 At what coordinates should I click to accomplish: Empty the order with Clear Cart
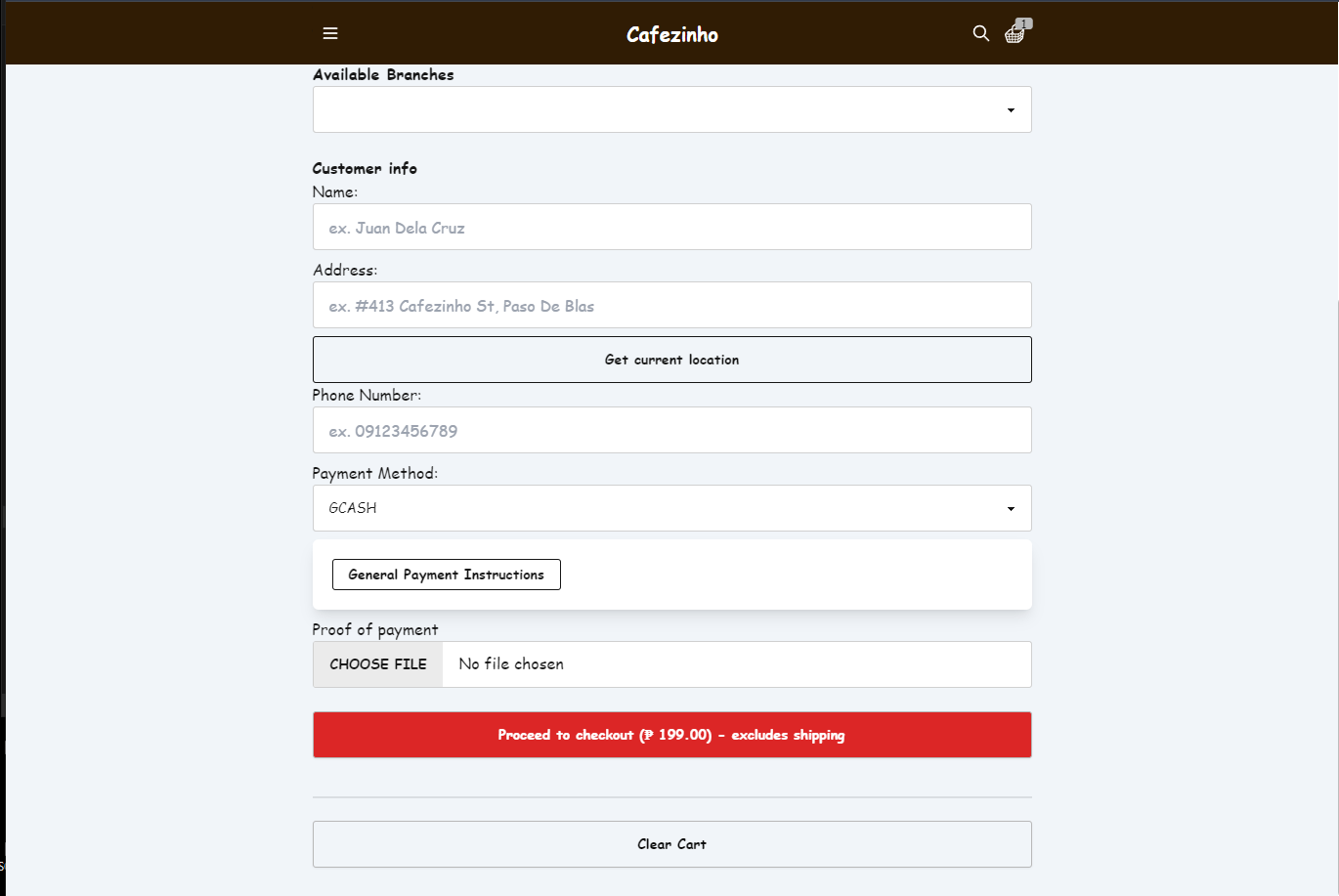671,844
